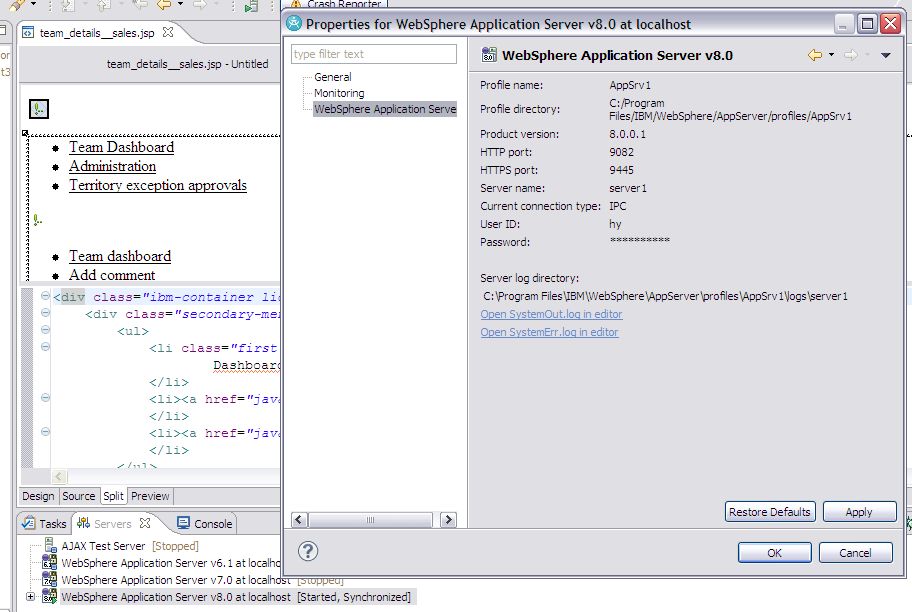The image size is (912, 612).
Task: Open the back navigation dropdown in the main toolbar
Action: (x=180, y=5)
